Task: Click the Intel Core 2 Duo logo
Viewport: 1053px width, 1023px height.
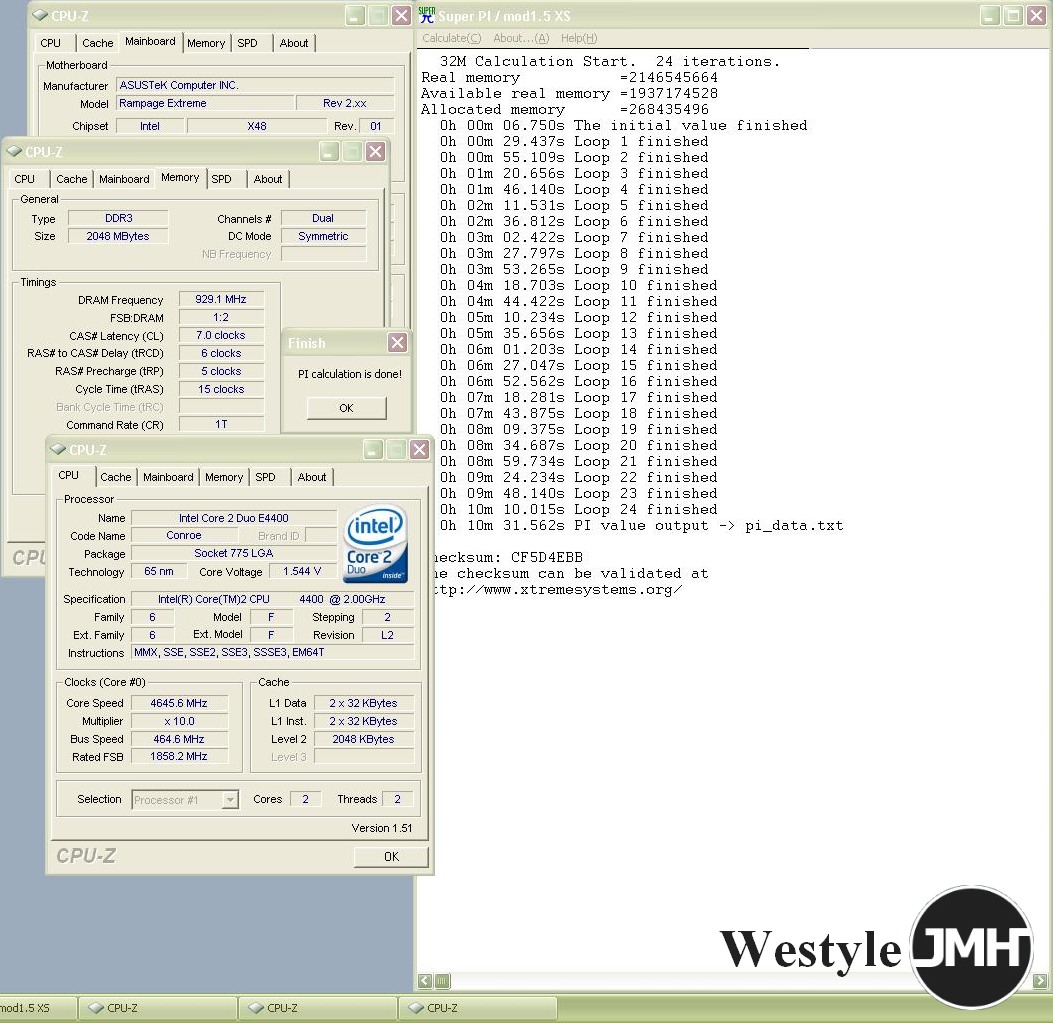Action: click(x=376, y=543)
